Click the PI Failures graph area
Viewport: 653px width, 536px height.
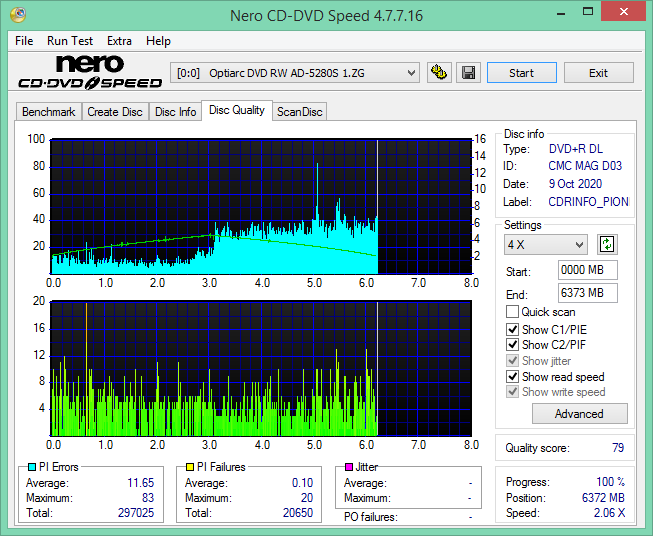tap(261, 368)
